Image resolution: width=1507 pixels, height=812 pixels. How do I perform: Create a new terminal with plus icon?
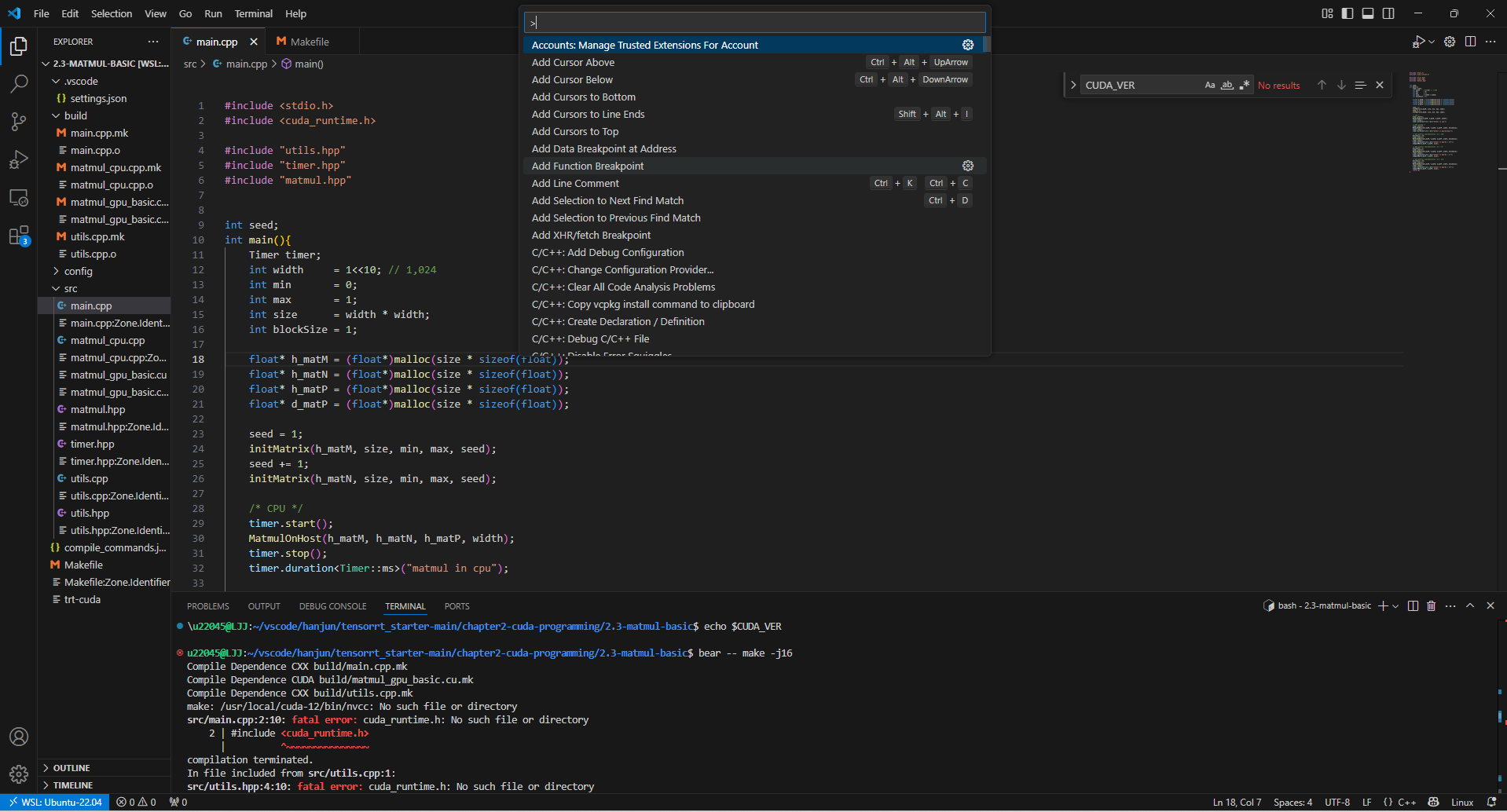tap(1383, 605)
